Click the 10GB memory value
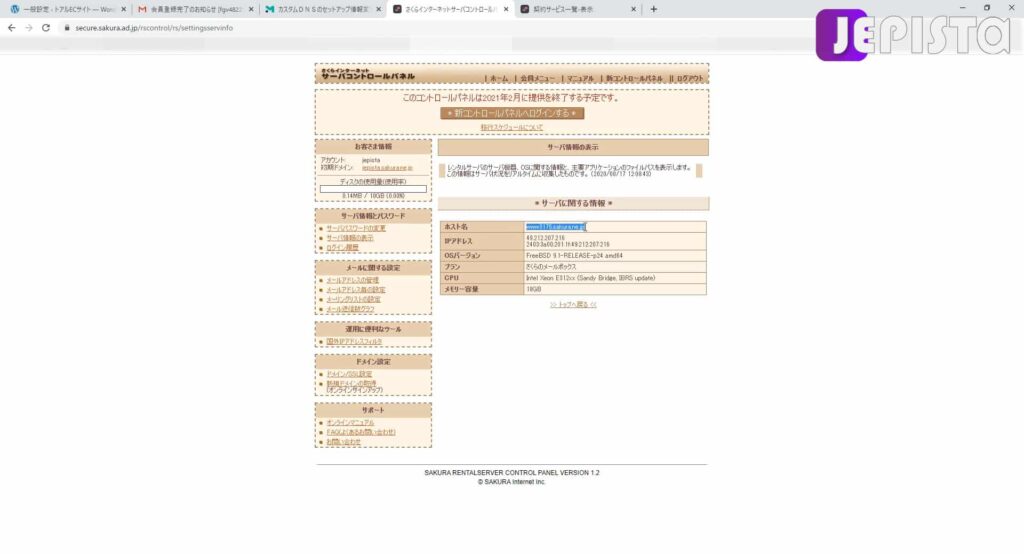Image resolution: width=1024 pixels, height=554 pixels. tap(534, 289)
